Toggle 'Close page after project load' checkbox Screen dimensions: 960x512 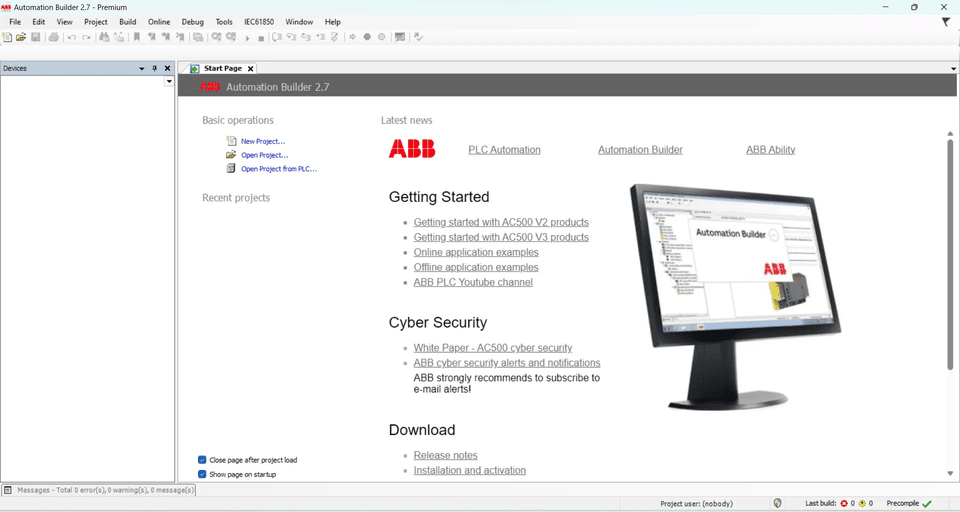pos(202,460)
